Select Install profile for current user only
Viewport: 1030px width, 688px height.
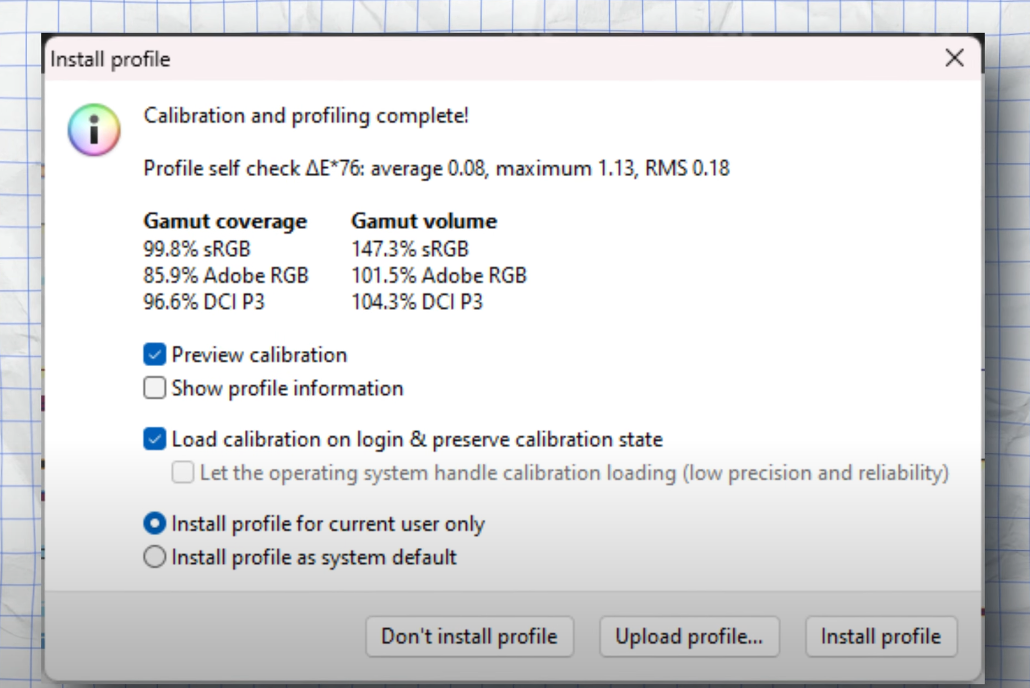[154, 524]
